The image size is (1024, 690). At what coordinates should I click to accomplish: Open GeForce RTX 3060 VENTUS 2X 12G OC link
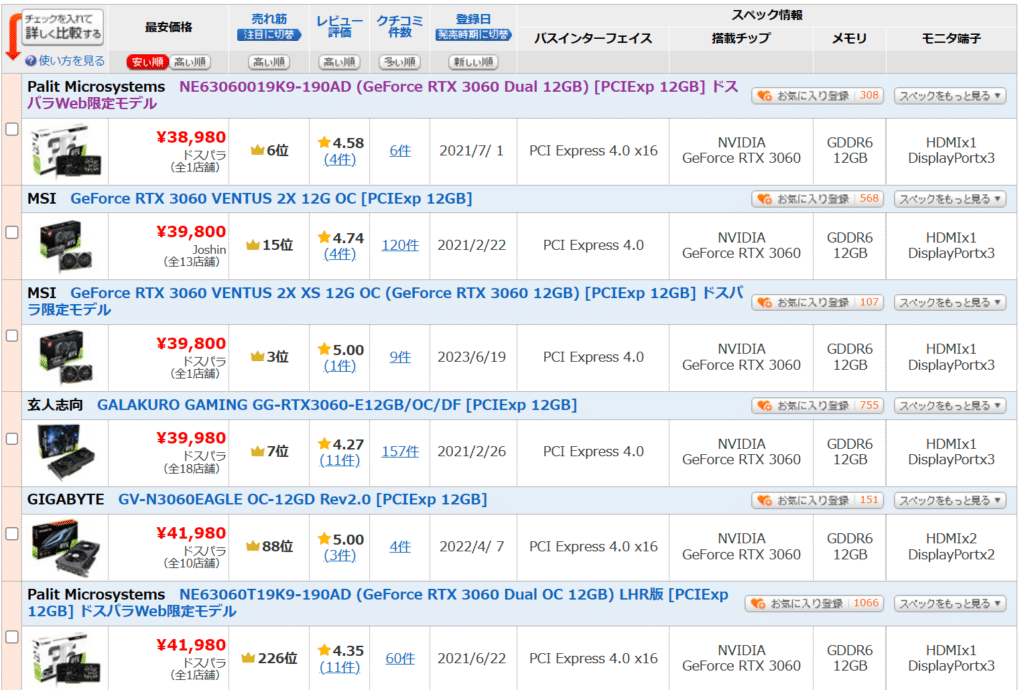(271, 198)
